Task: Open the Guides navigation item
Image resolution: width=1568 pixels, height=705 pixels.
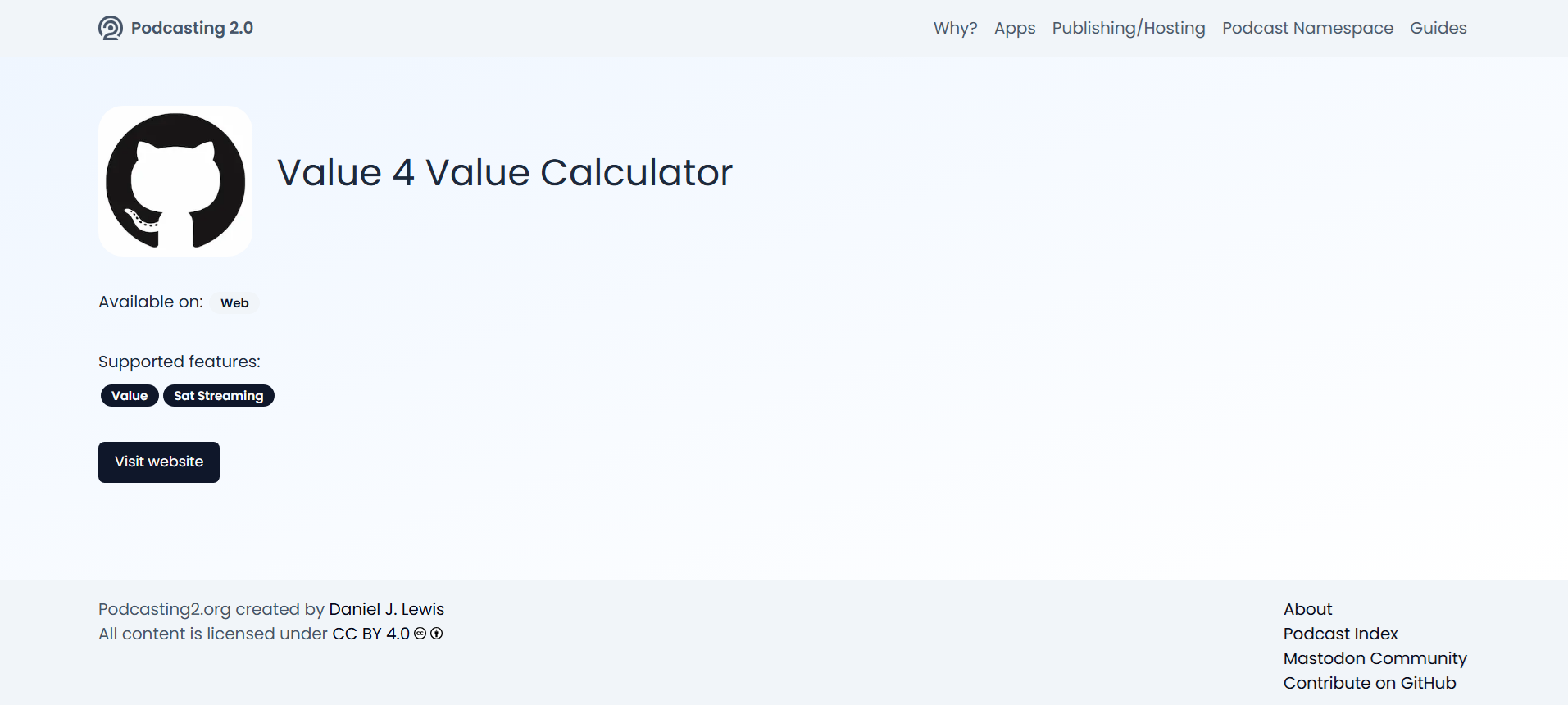Action: [1438, 28]
